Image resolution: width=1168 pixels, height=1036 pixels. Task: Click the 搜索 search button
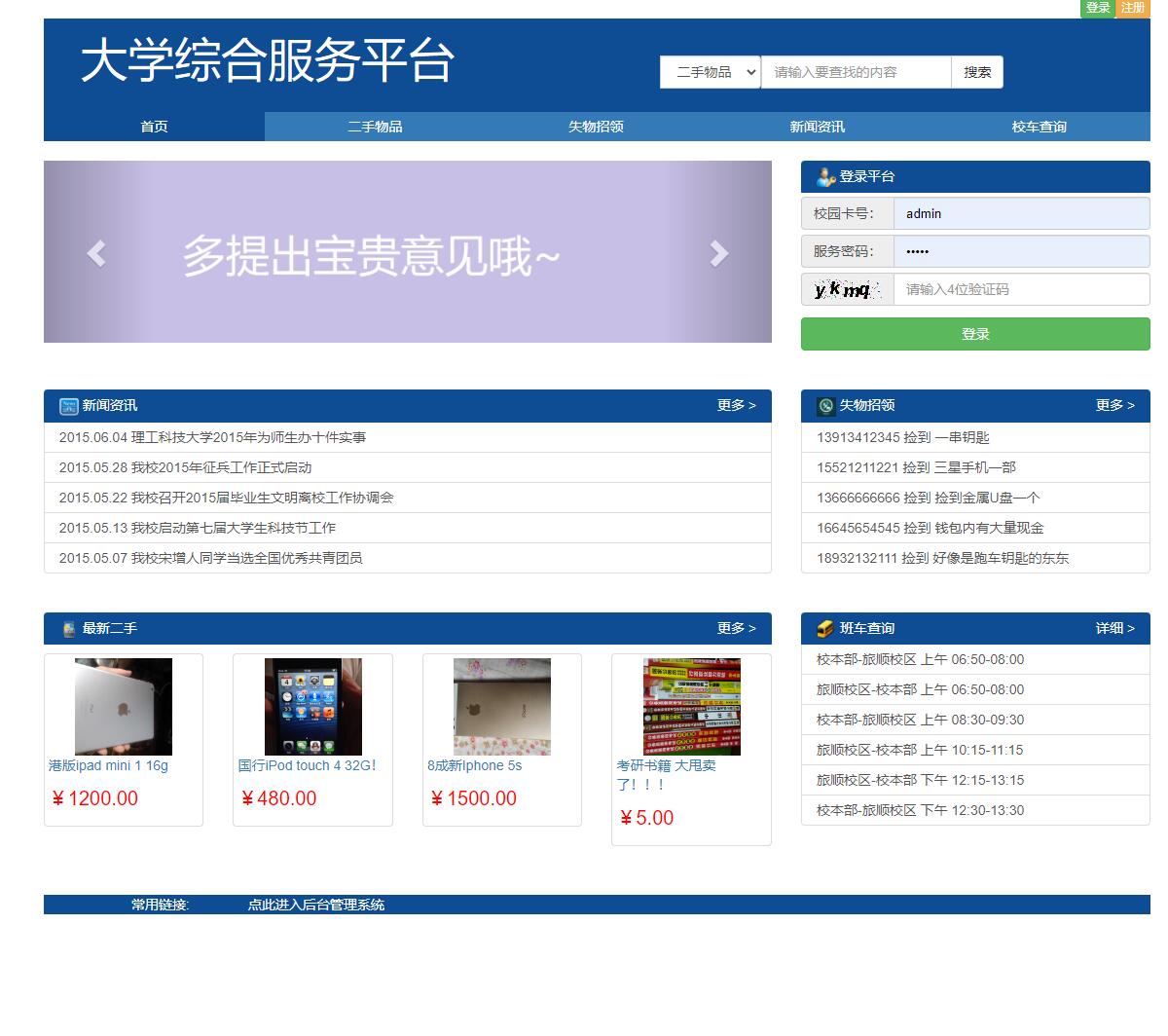[x=976, y=72]
